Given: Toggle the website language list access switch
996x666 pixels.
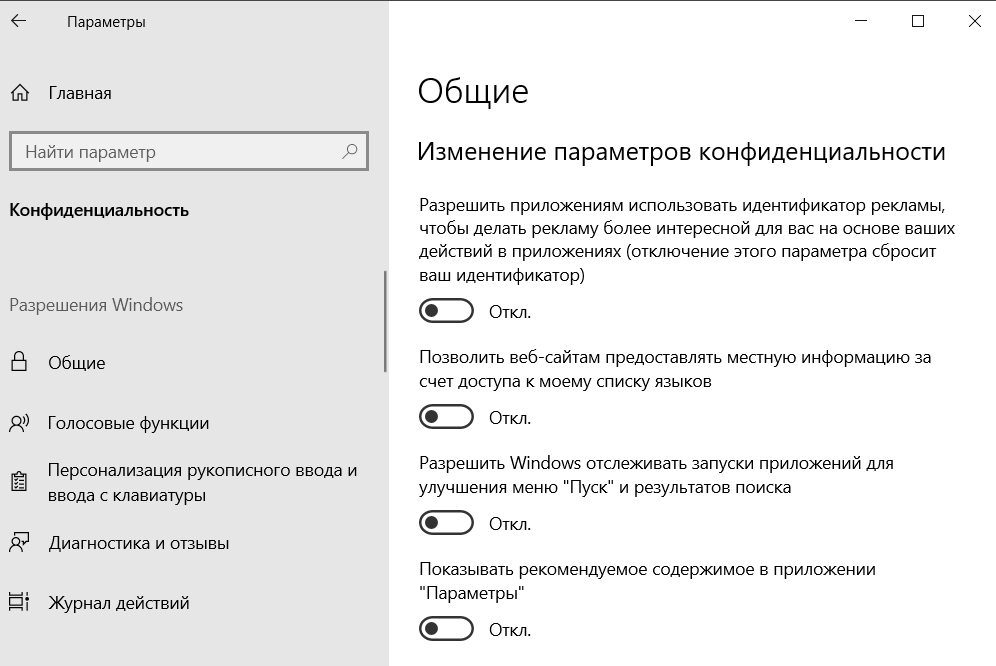Looking at the screenshot, I should [446, 417].
